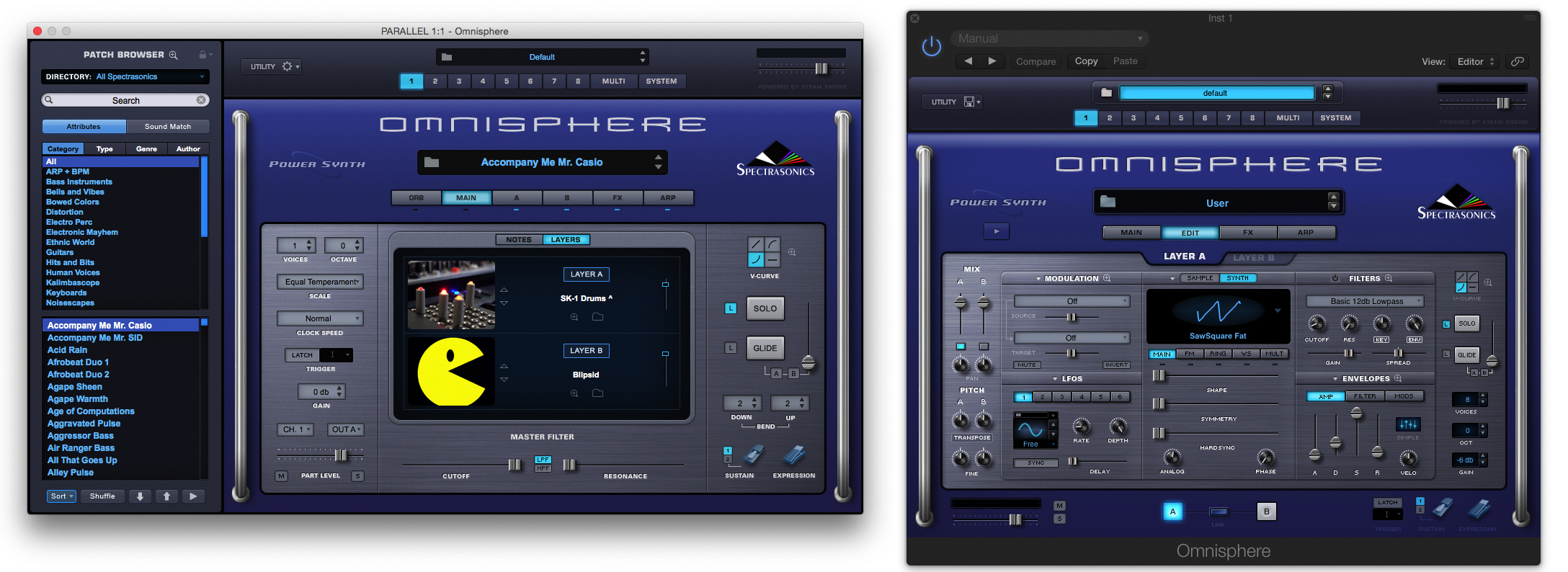The width and height of the screenshot is (1568, 572).
Task: Click the Simple envelope icon
Action: [x=1407, y=424]
